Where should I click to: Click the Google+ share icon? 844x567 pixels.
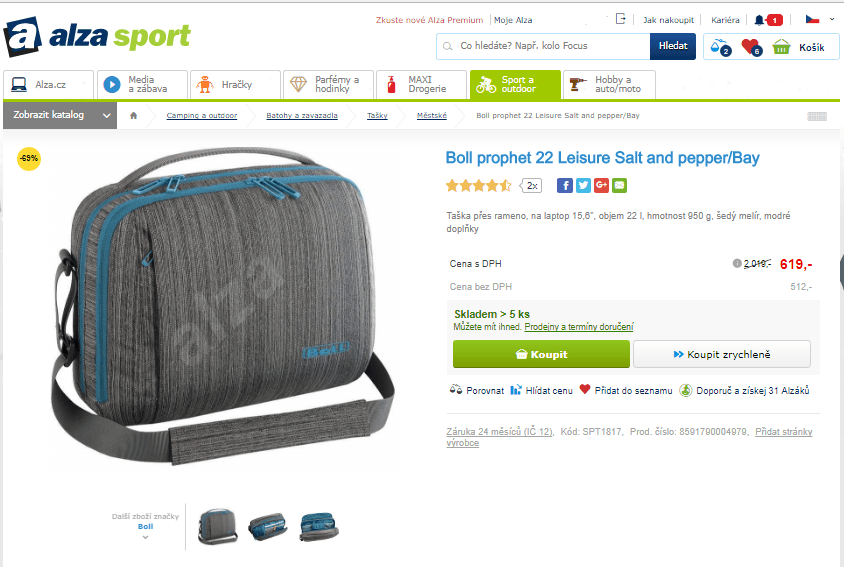pos(601,186)
